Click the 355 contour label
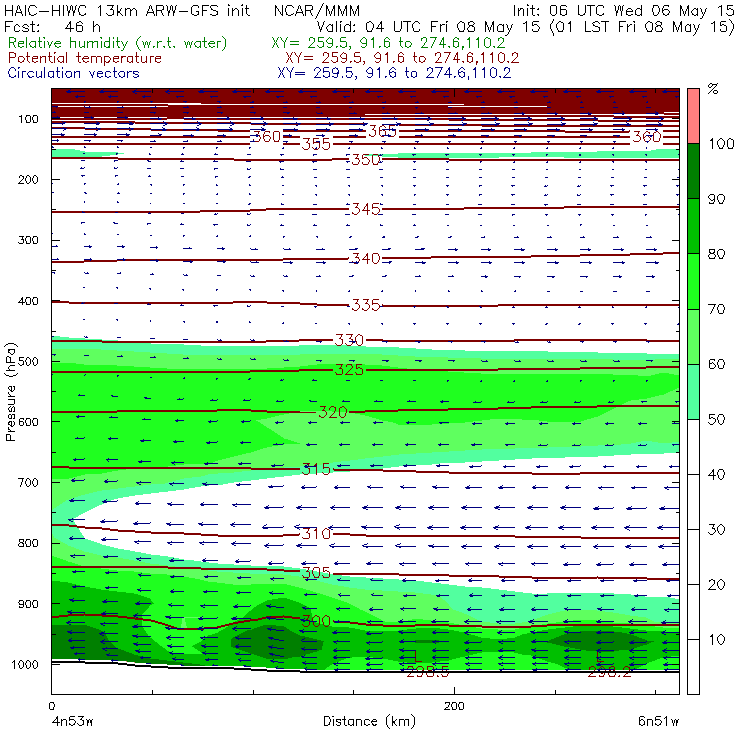The width and height of the screenshot is (740, 740). coord(316,143)
